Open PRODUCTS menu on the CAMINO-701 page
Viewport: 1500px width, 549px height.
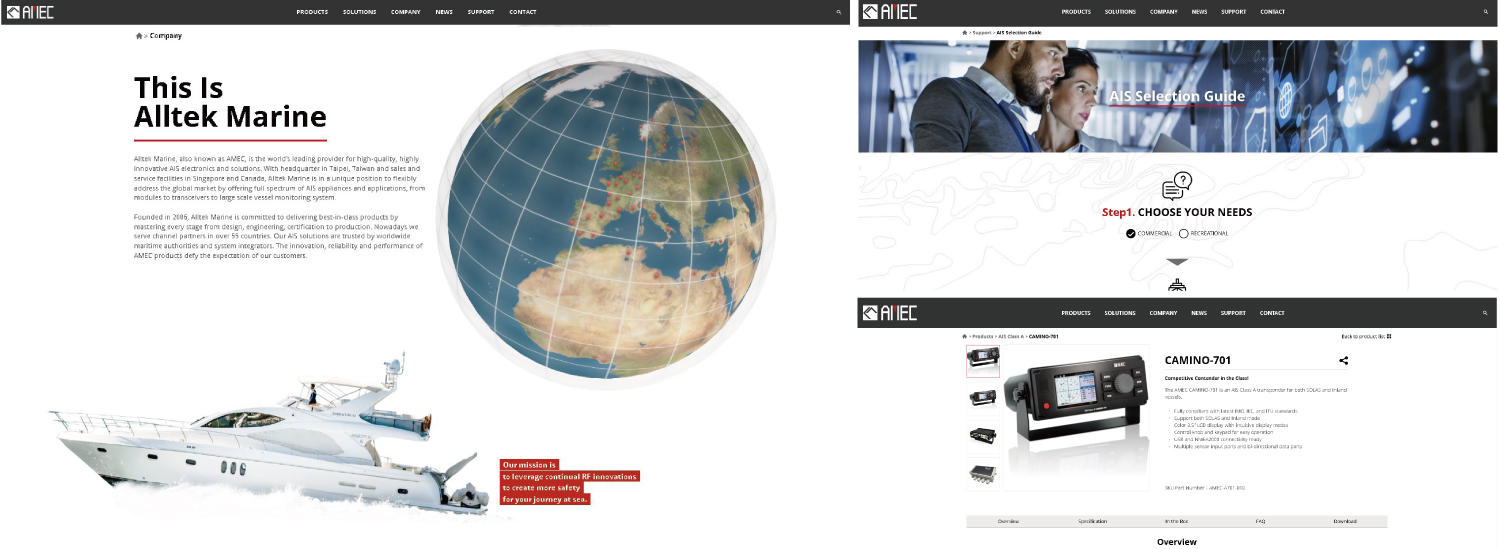click(x=1076, y=313)
